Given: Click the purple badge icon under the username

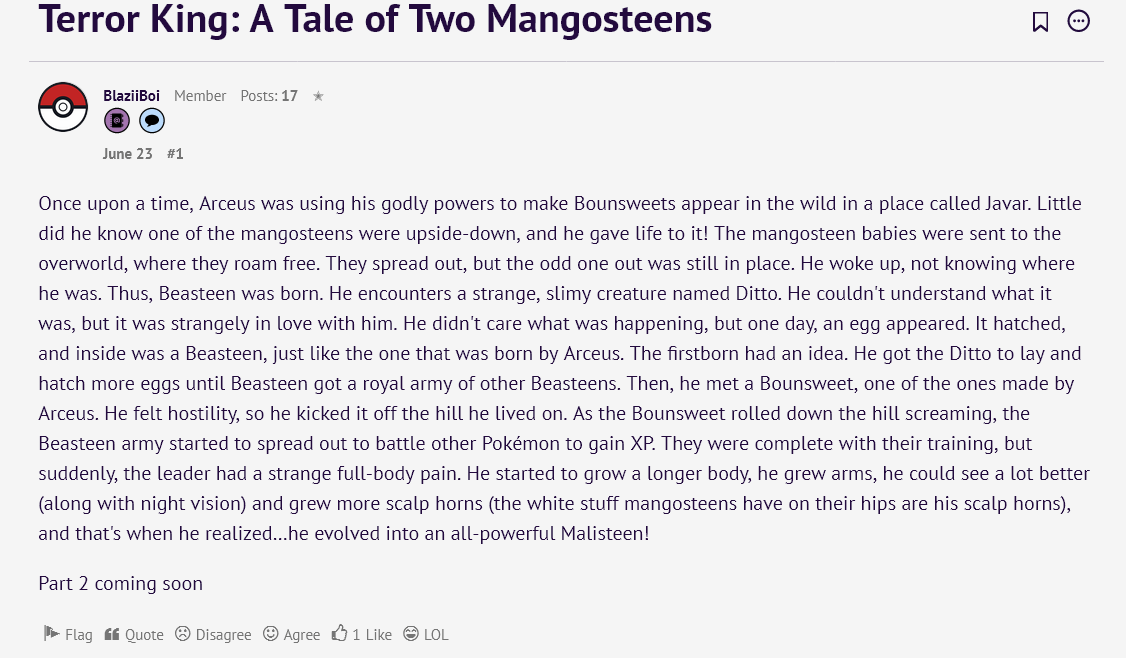Looking at the screenshot, I should click(x=117, y=121).
